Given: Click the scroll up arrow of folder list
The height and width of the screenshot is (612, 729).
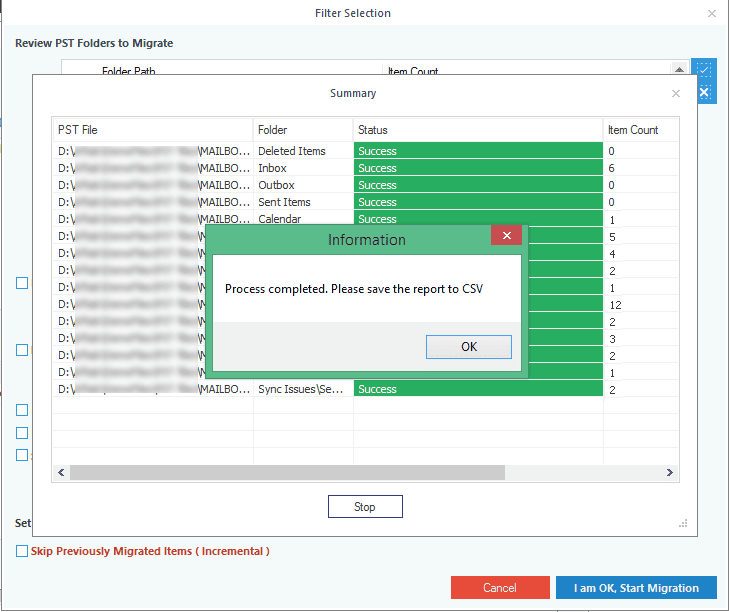Looking at the screenshot, I should click(x=679, y=69).
